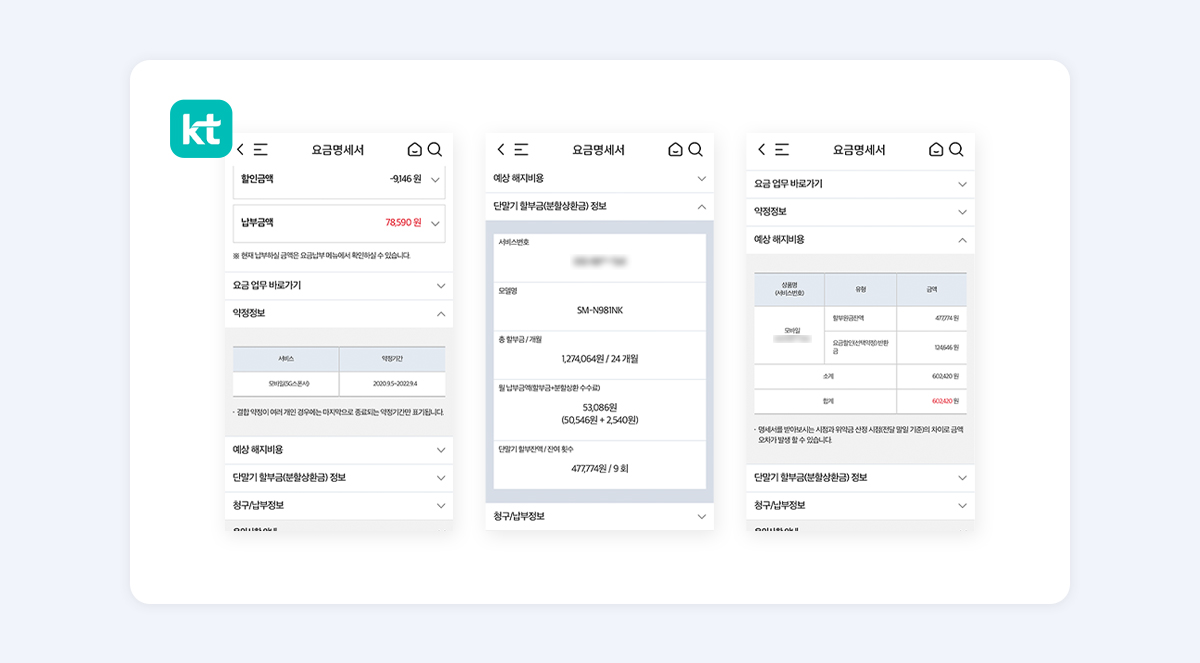Open hamburger menu in right phone screen
1200x663 pixels.
[x=782, y=150]
